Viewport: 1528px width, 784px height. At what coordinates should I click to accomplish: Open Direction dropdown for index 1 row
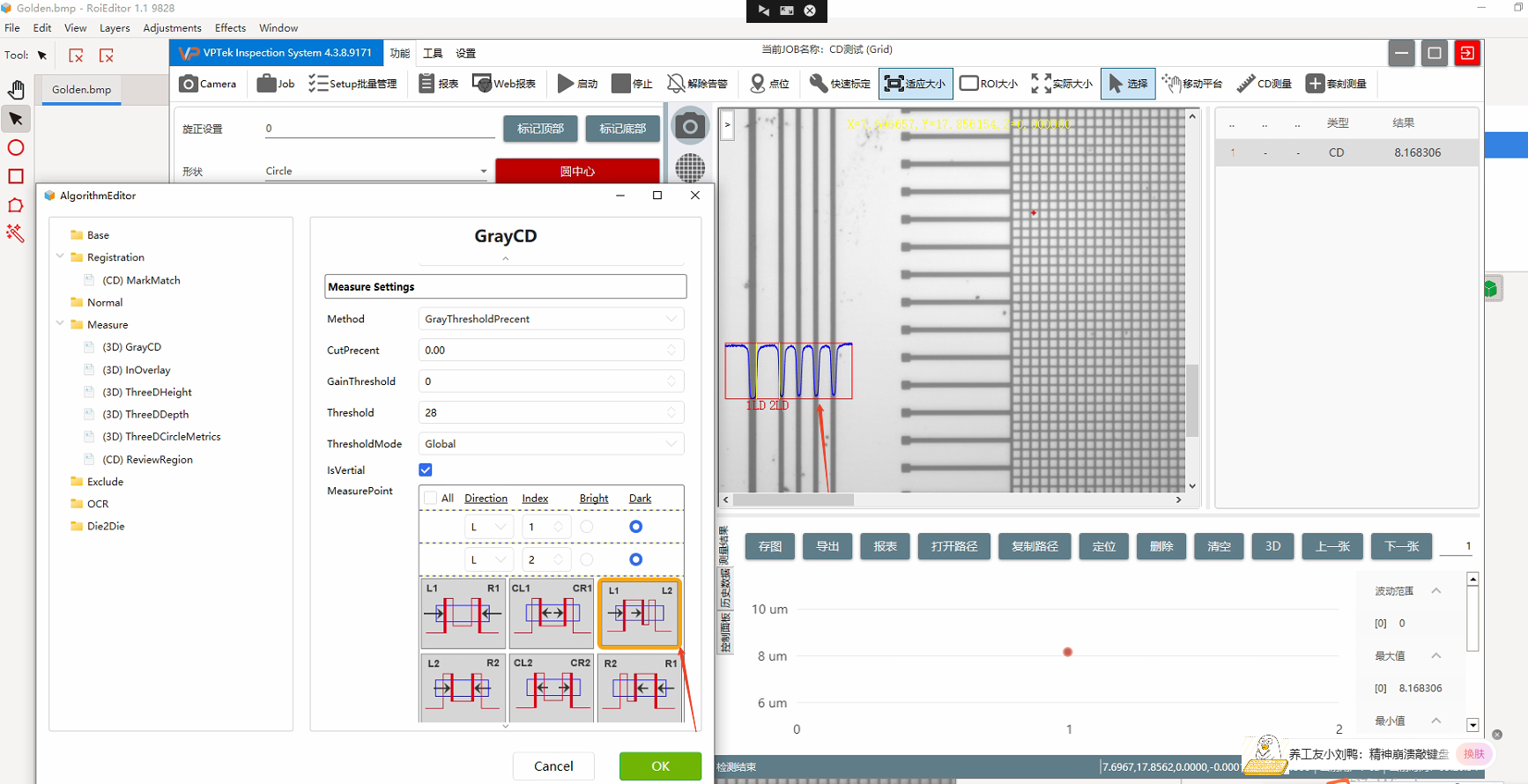[x=489, y=527]
